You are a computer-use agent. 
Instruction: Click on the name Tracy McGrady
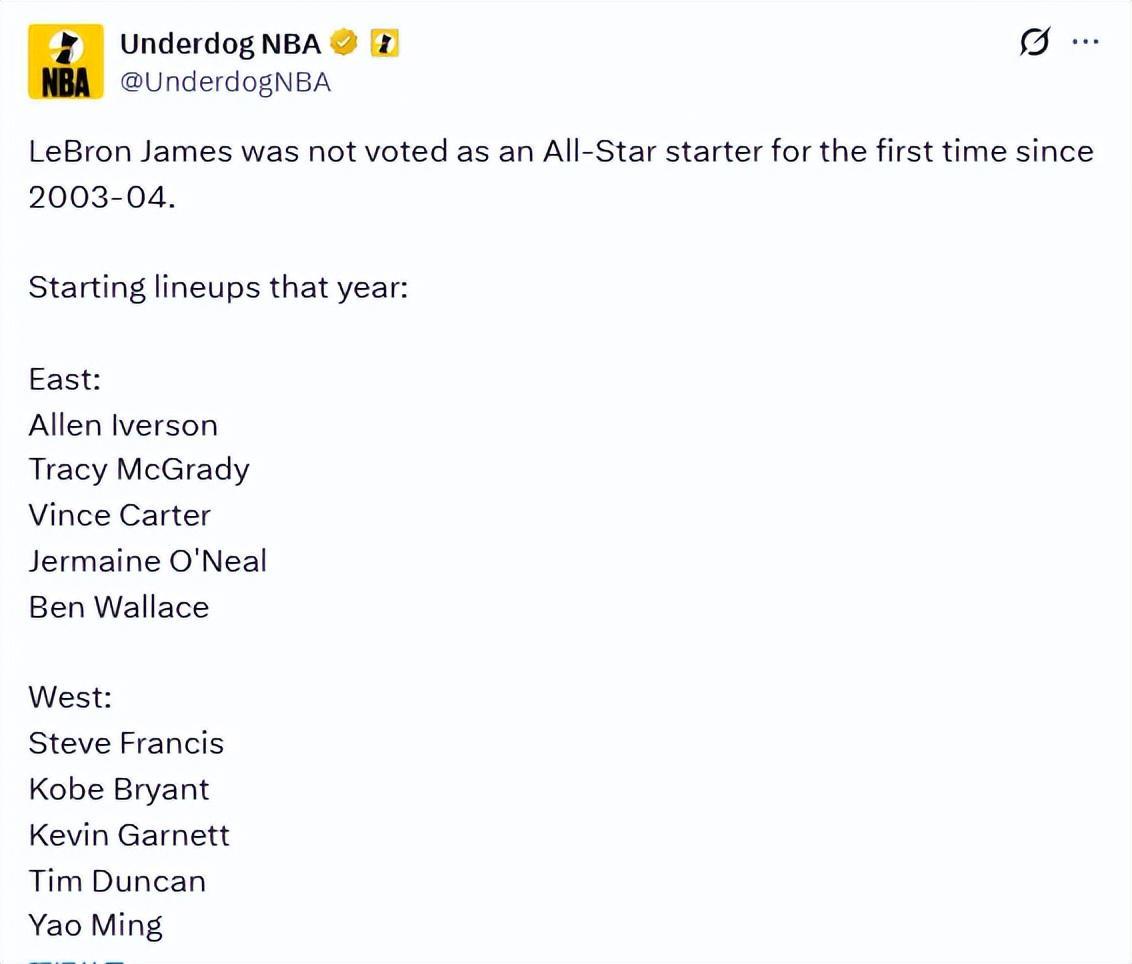click(139, 470)
